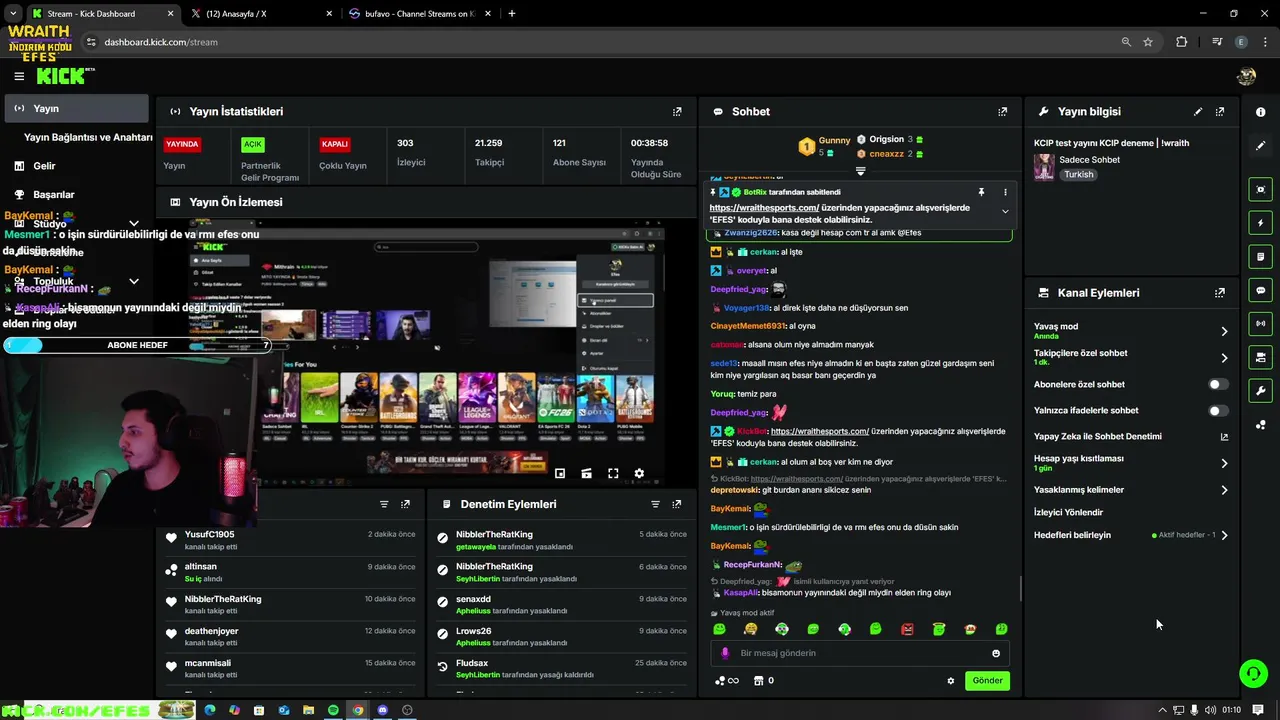Pop out the Yayın İstatistikleri panel
The height and width of the screenshot is (720, 1280).
(677, 112)
